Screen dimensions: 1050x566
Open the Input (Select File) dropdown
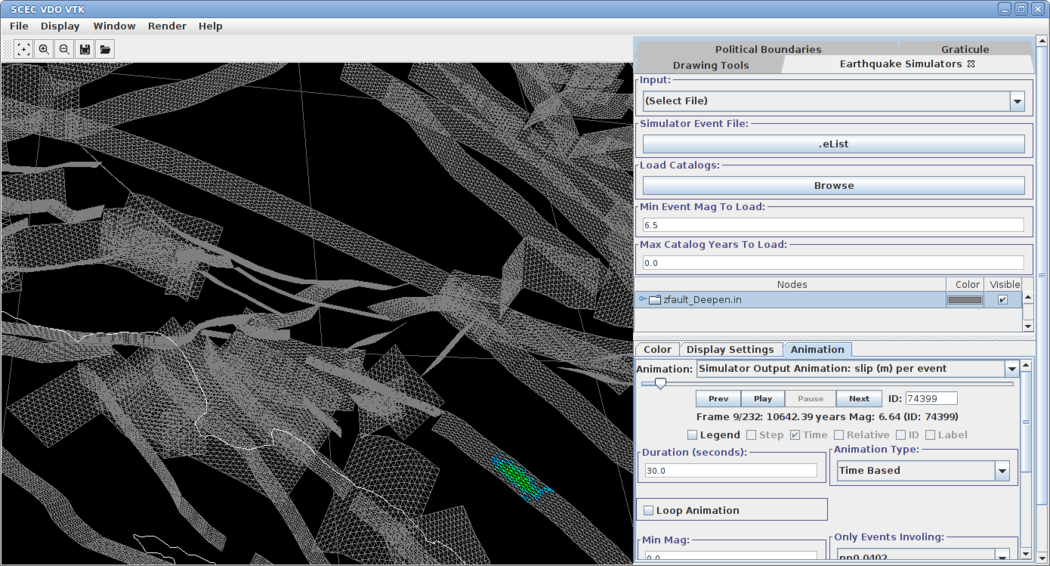[x=1017, y=101]
